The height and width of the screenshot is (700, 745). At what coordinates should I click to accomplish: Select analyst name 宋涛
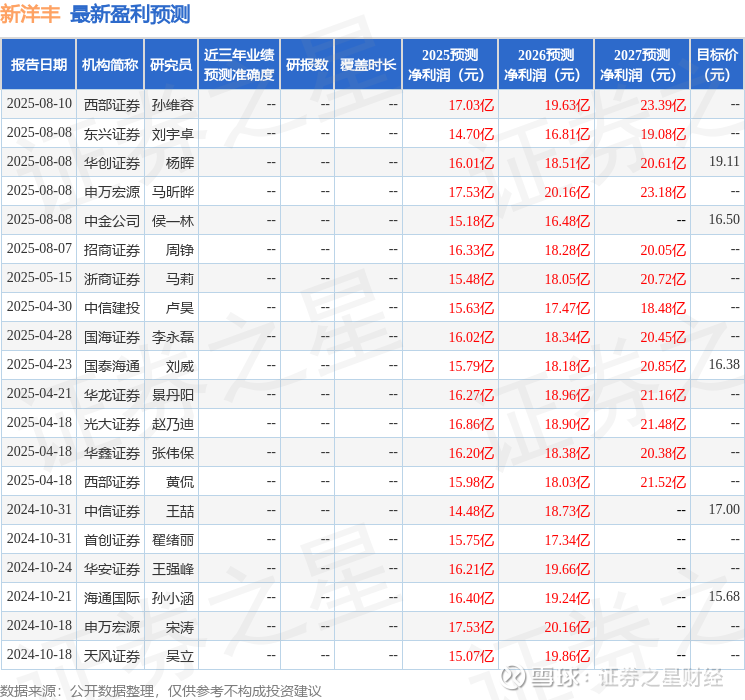click(180, 627)
